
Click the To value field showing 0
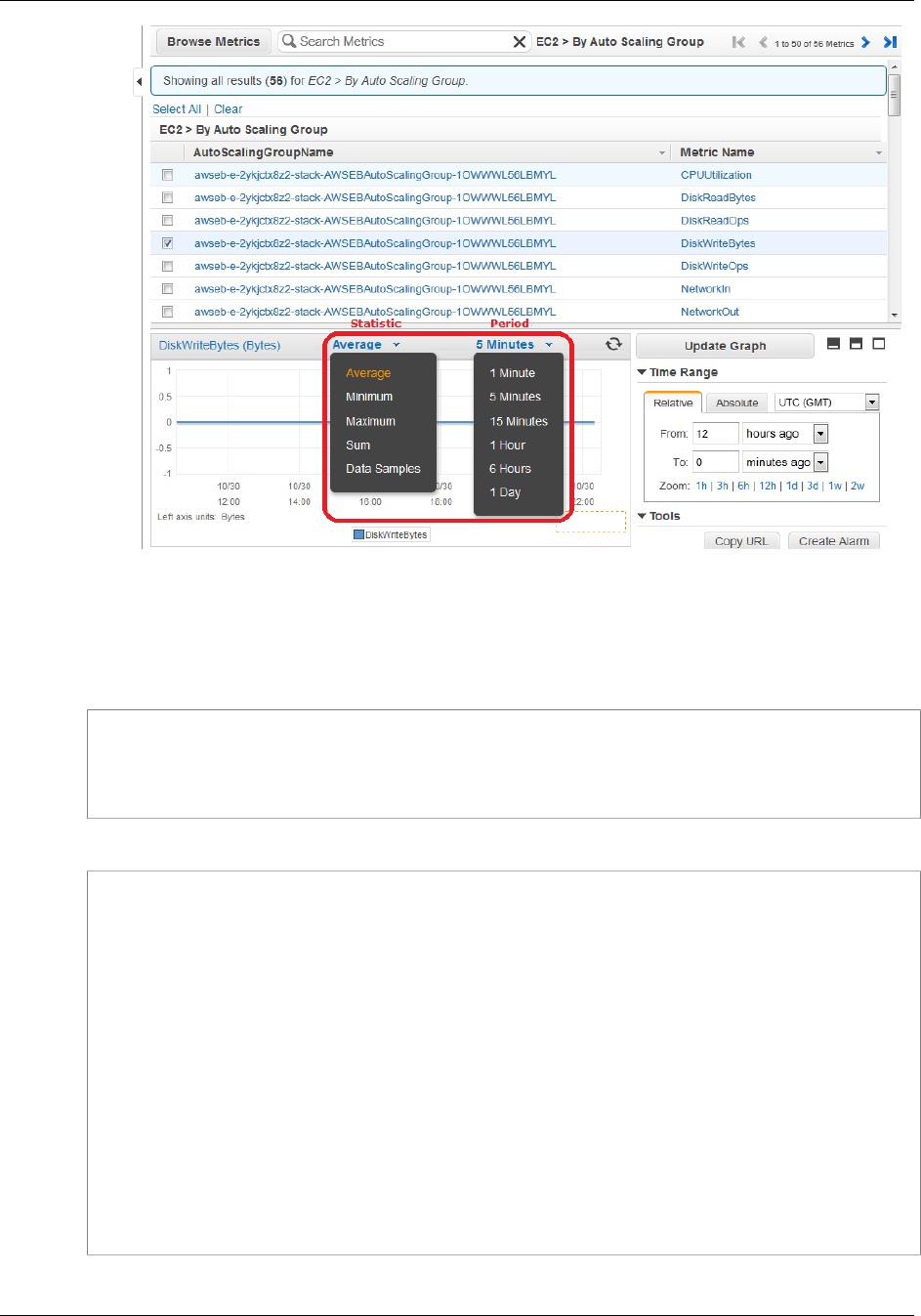(716, 462)
